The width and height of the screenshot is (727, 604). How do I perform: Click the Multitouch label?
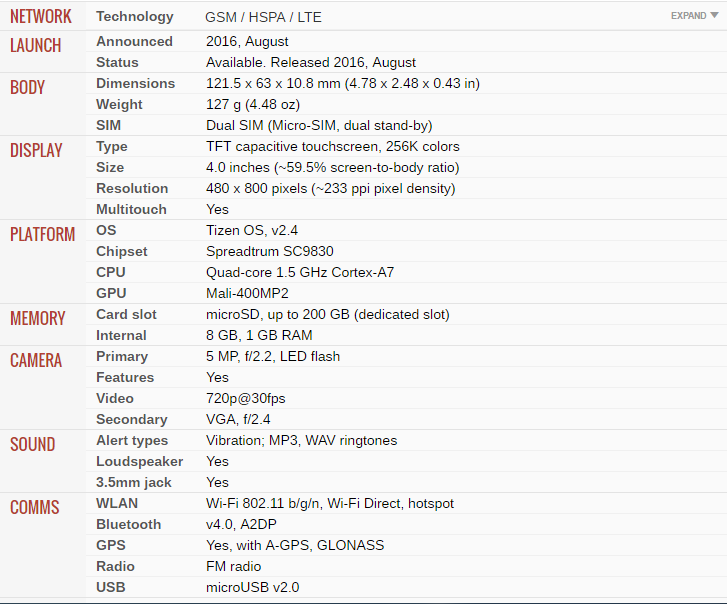[131, 209]
